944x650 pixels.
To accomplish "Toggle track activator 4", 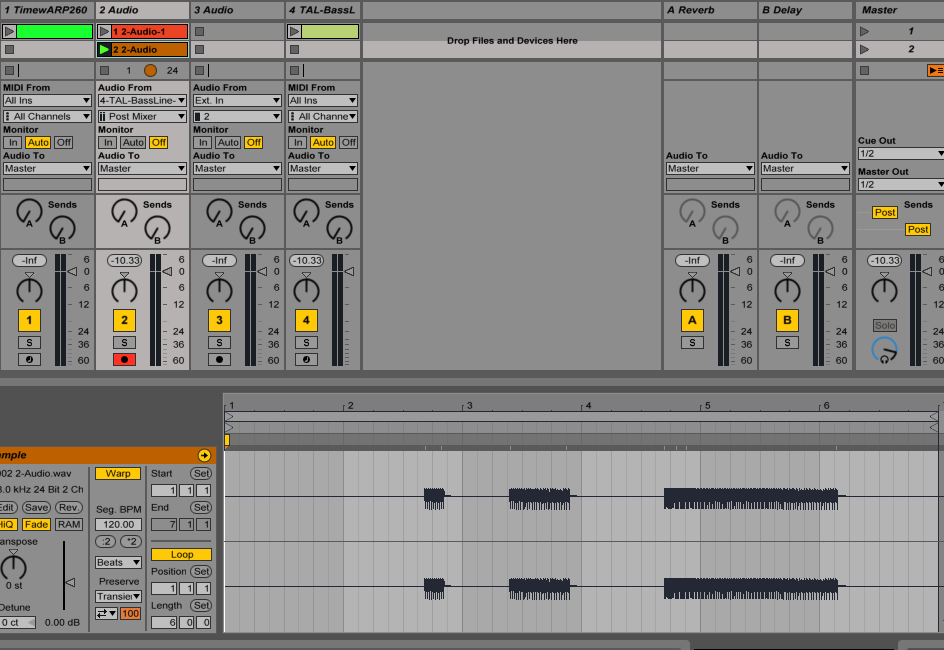I will click(306, 320).
